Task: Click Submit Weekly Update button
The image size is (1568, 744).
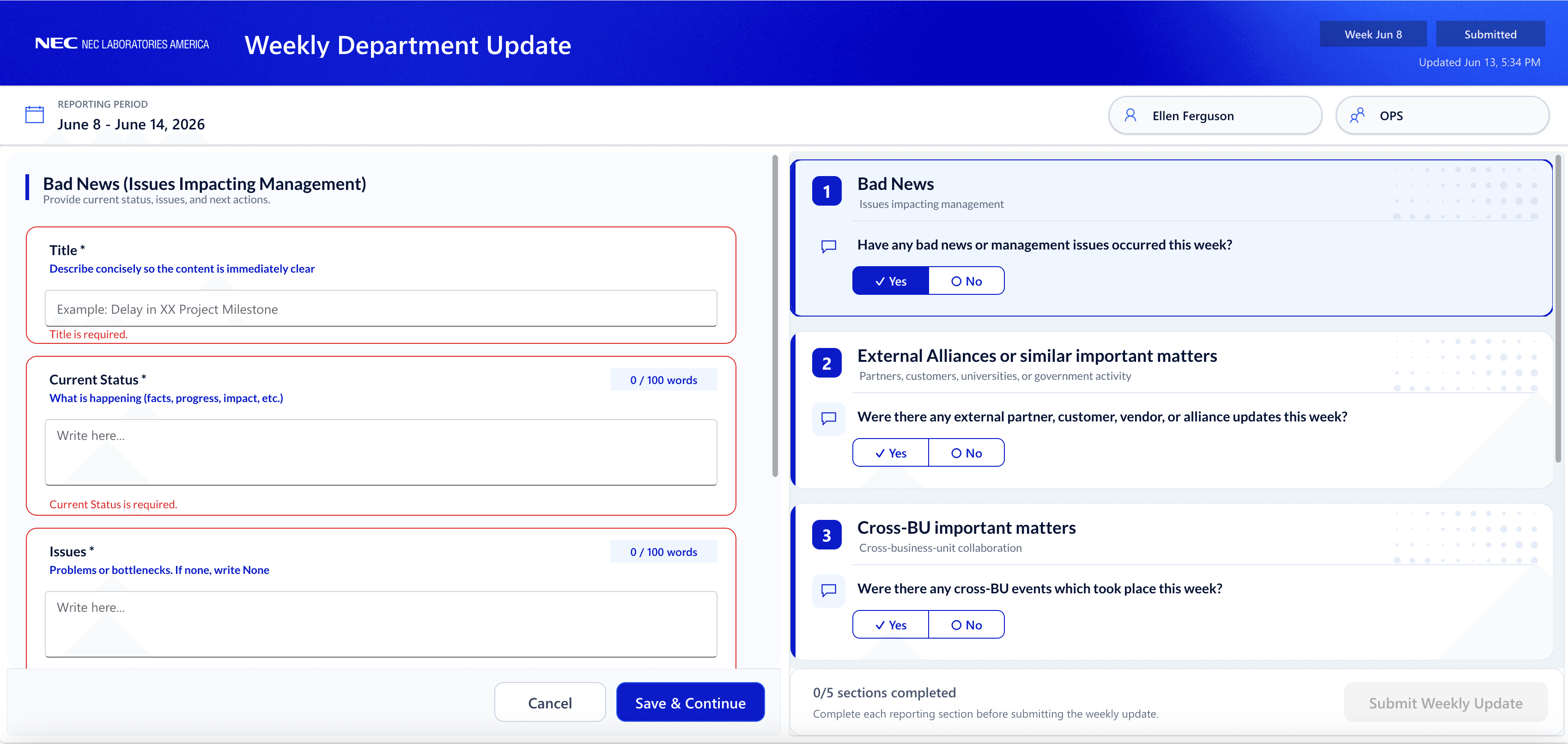Action: (x=1446, y=702)
